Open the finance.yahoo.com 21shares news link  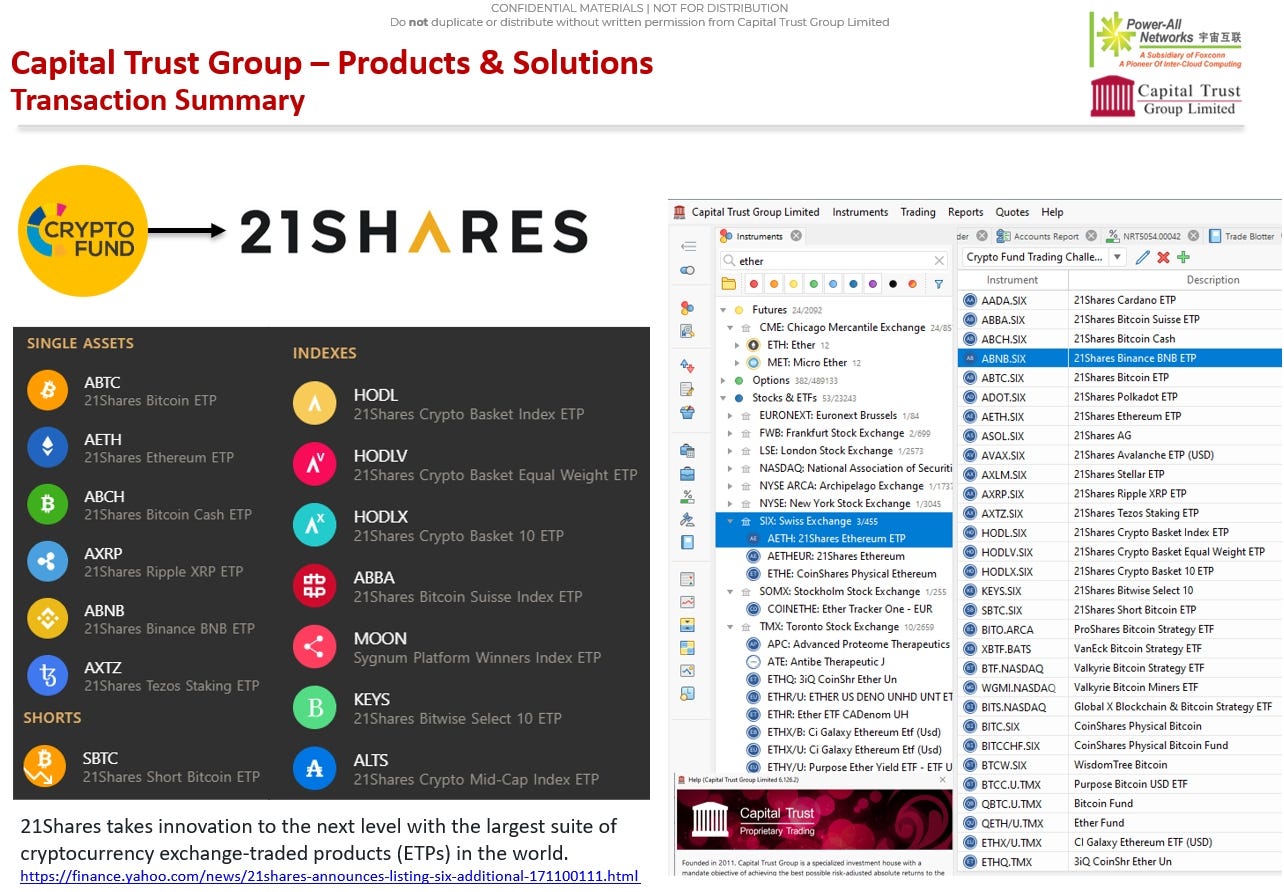[x=329, y=876]
